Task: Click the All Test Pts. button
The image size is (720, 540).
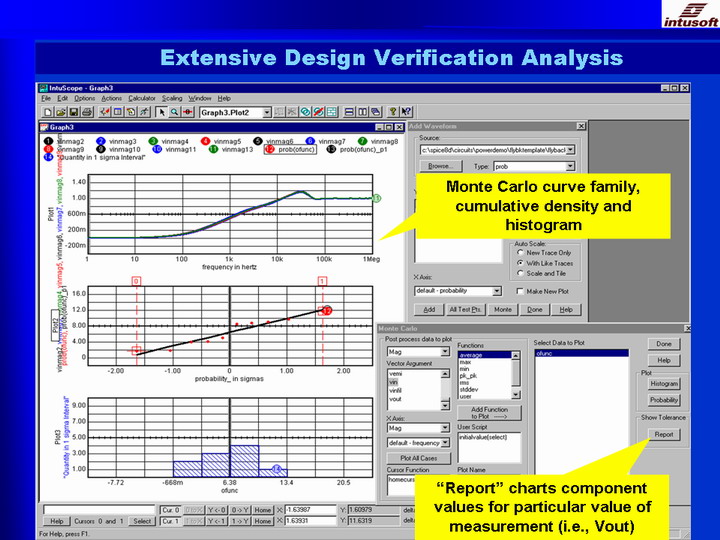Action: 465,309
